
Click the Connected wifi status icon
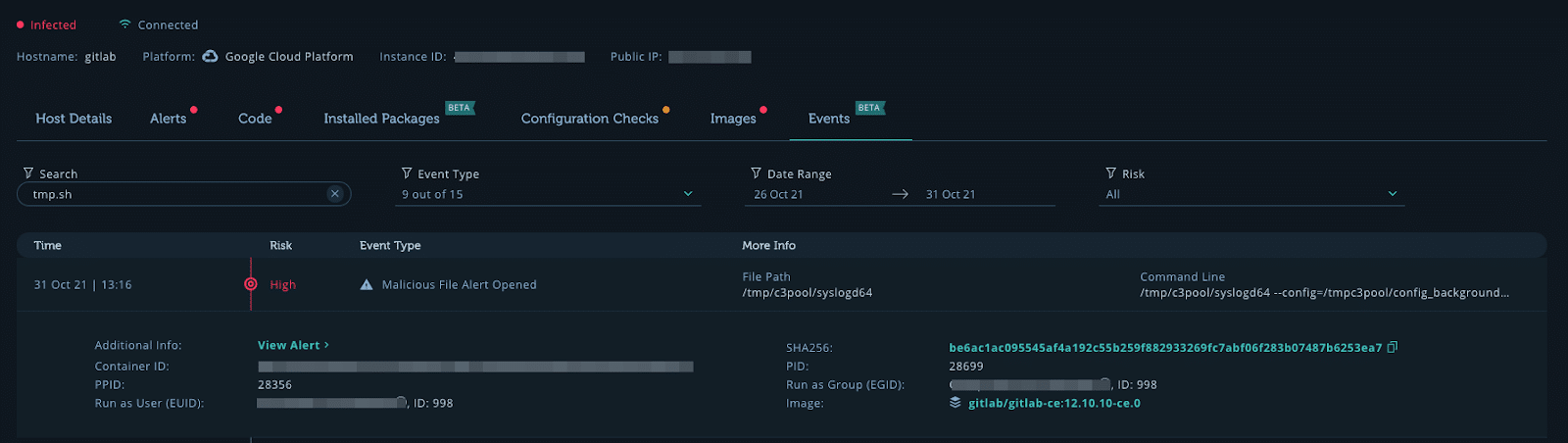tap(124, 25)
